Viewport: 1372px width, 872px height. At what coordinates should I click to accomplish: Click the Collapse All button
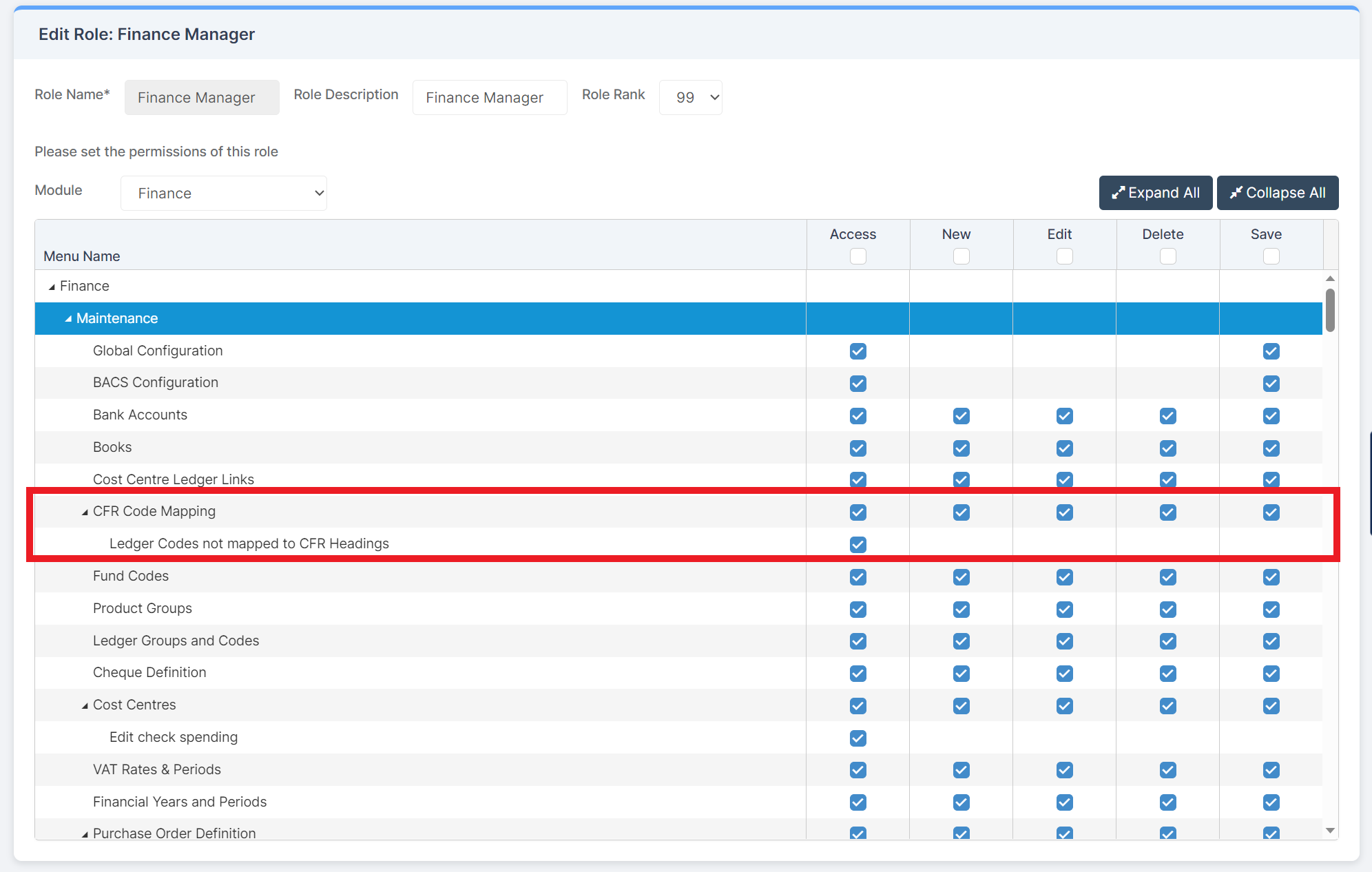(x=1277, y=193)
